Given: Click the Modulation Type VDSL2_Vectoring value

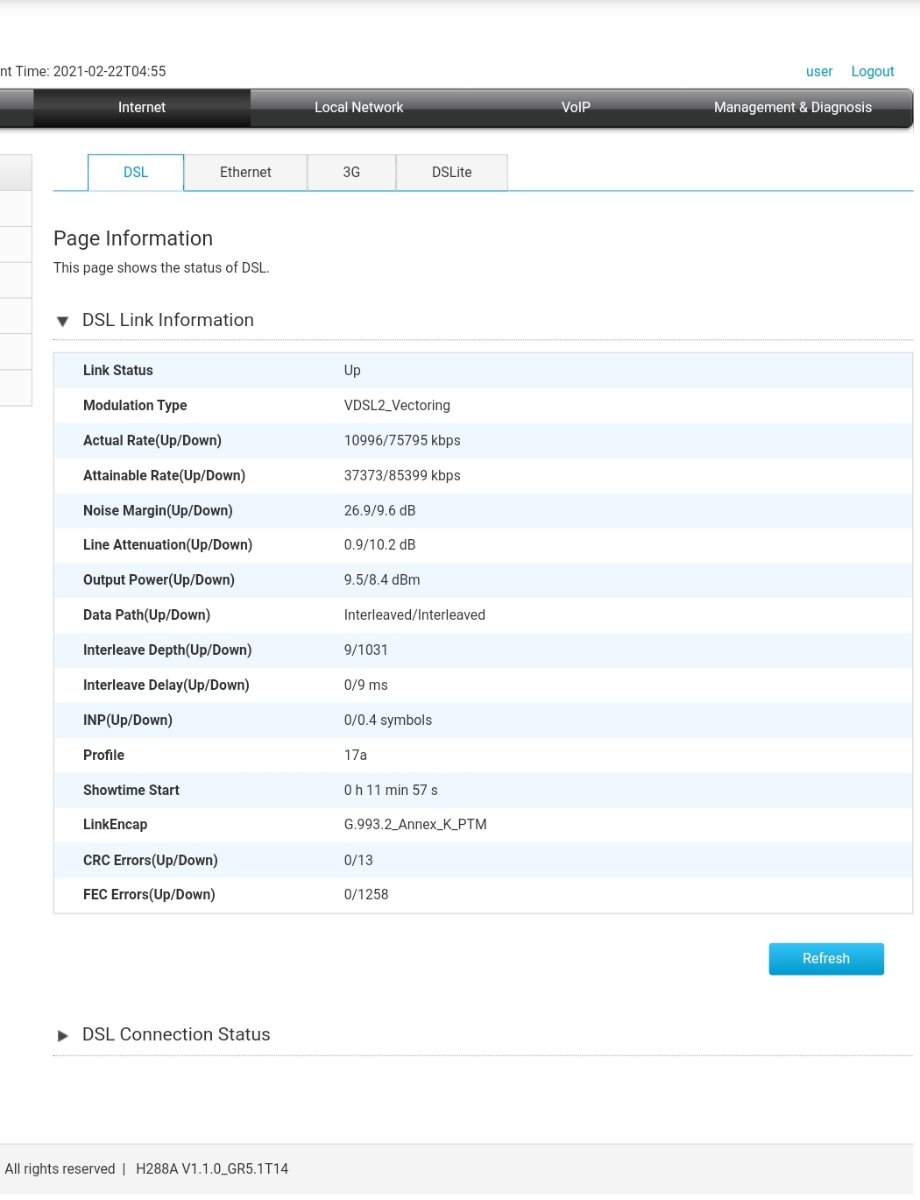Looking at the screenshot, I should point(397,406).
